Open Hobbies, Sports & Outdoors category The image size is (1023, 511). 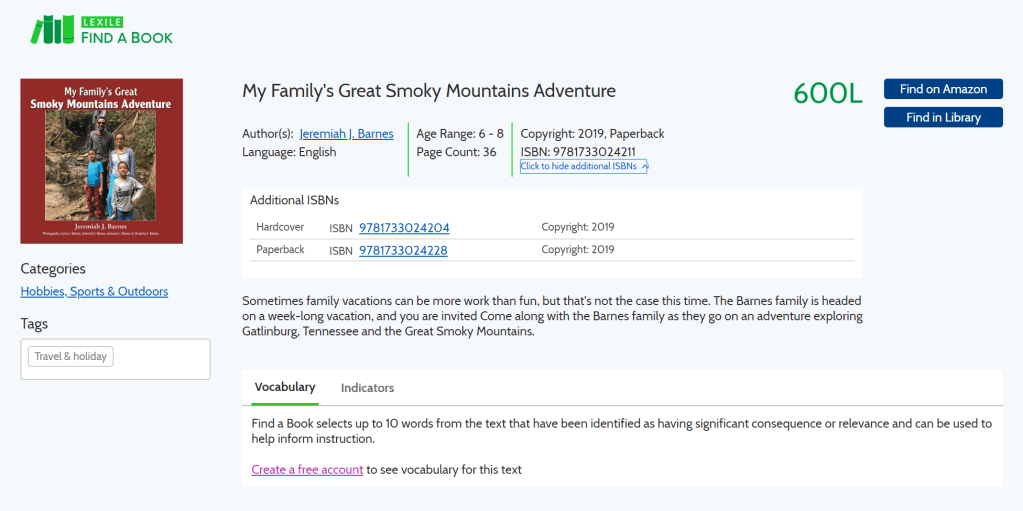tap(94, 292)
